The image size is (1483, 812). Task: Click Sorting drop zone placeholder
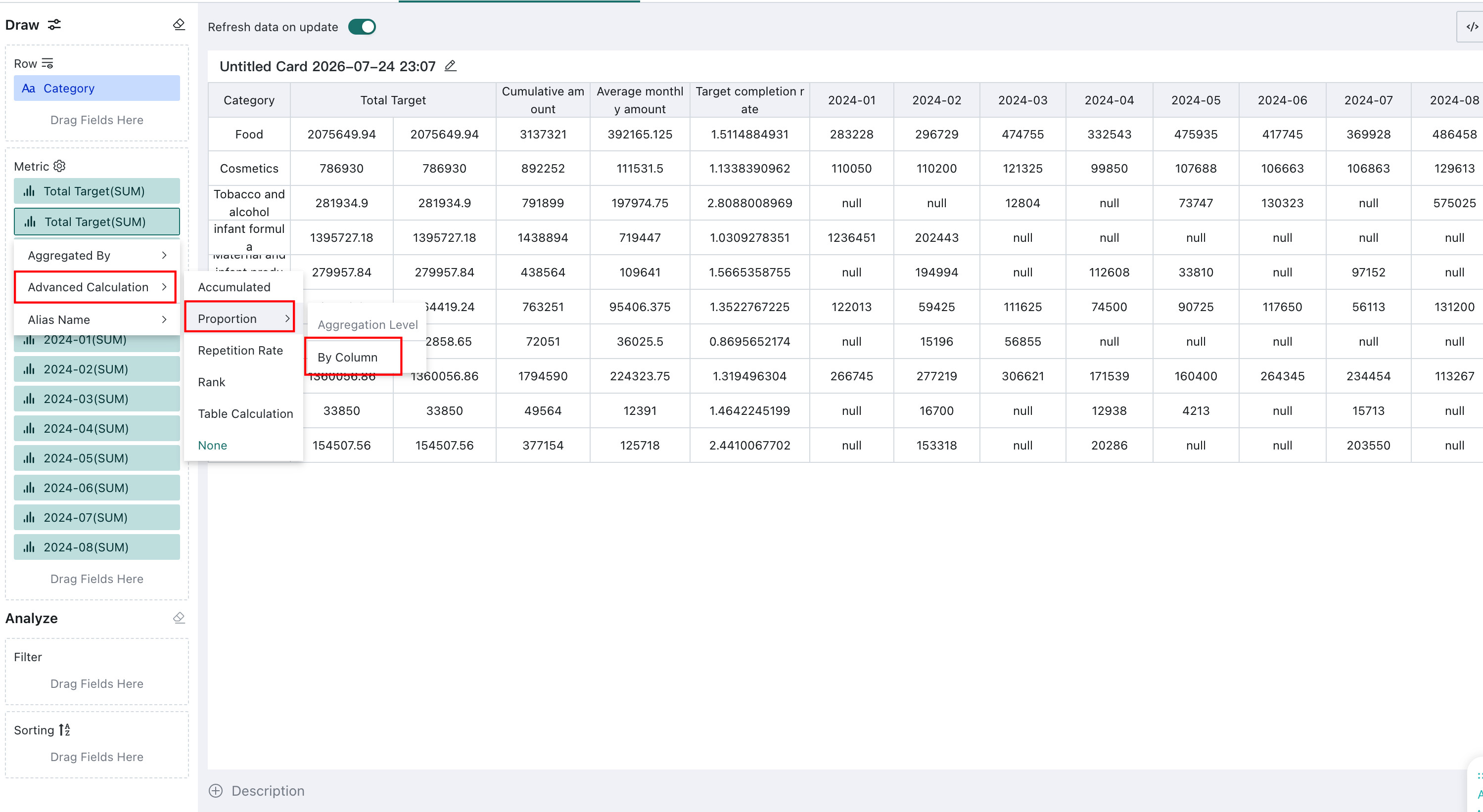97,757
